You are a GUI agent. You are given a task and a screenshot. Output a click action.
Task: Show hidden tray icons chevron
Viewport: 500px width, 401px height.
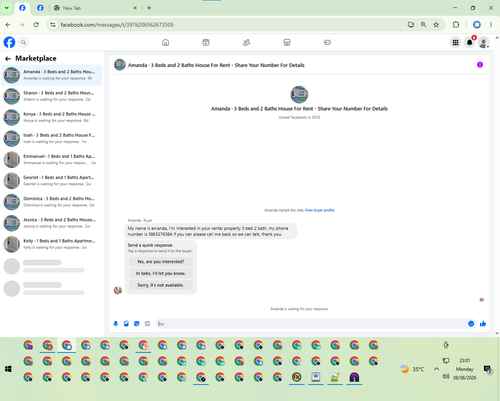pyautogui.click(x=436, y=369)
